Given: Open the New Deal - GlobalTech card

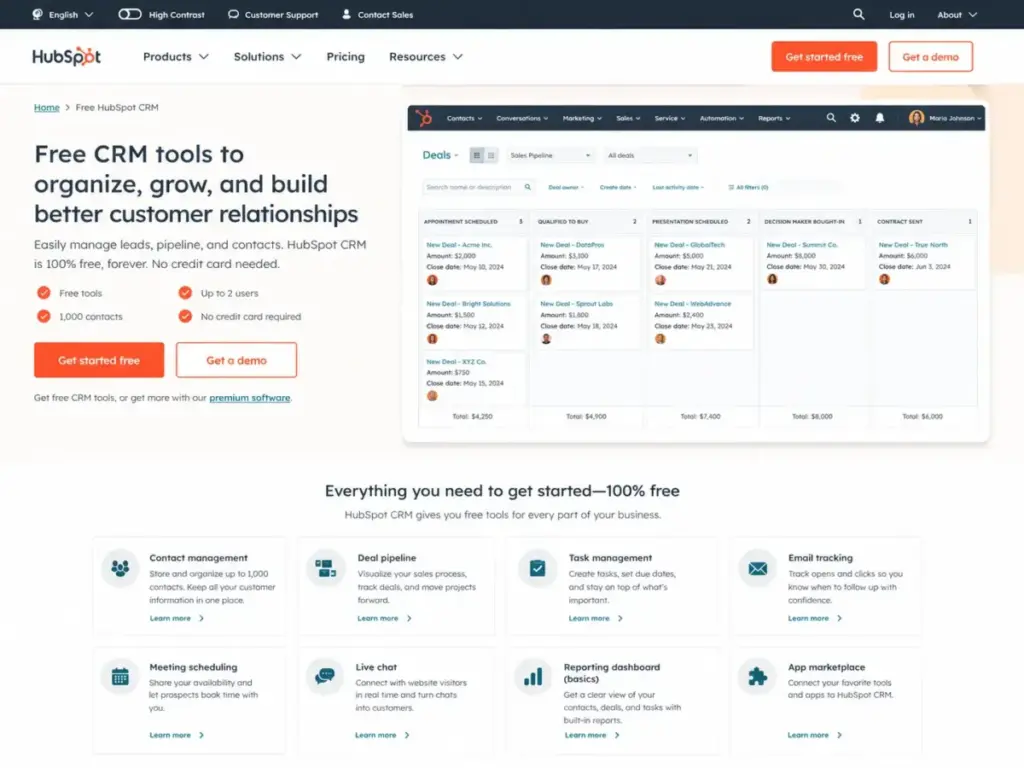Looking at the screenshot, I should (700, 264).
